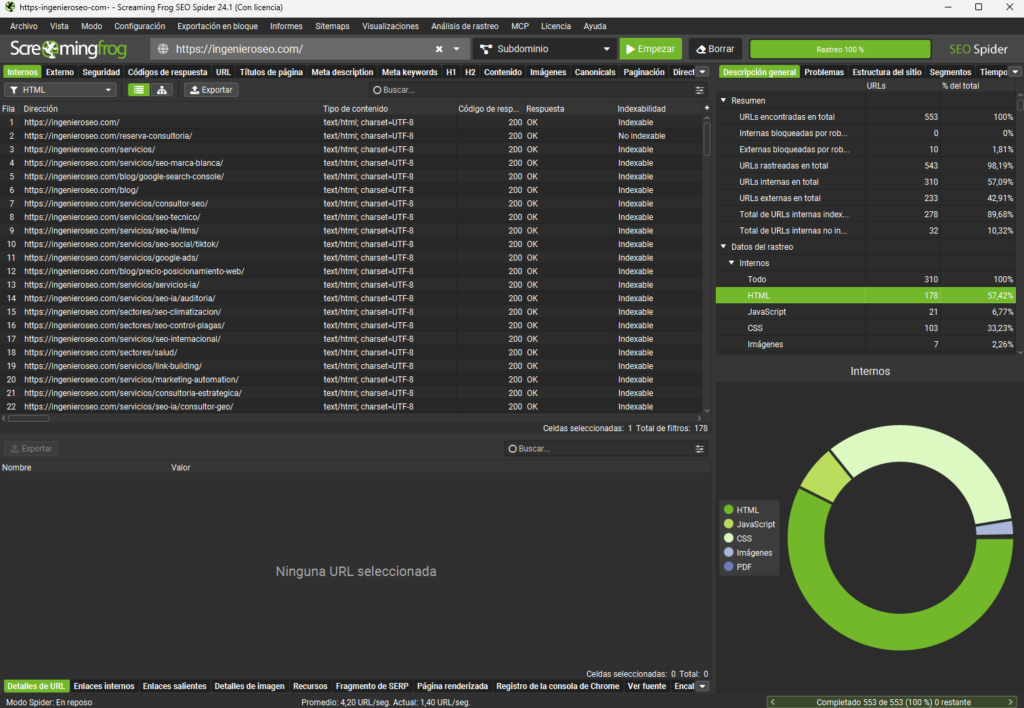The height and width of the screenshot is (708, 1024).
Task: Open the Canonicals tab
Action: 595,72
